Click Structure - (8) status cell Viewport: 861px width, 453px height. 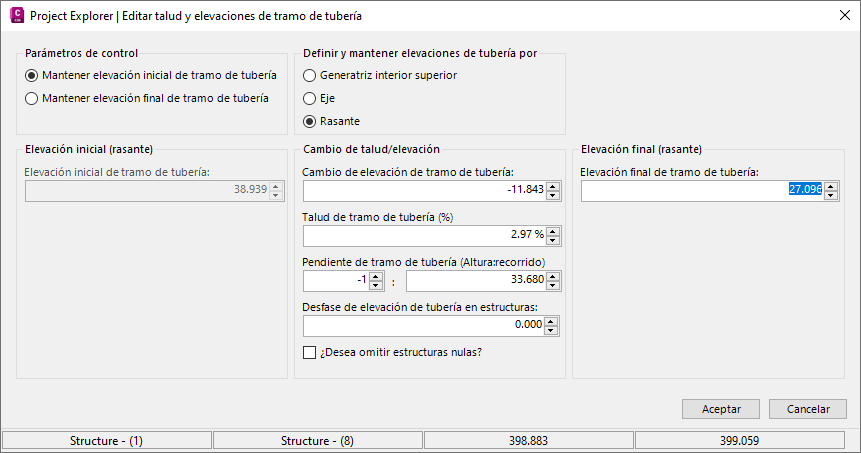pyautogui.click(x=317, y=440)
